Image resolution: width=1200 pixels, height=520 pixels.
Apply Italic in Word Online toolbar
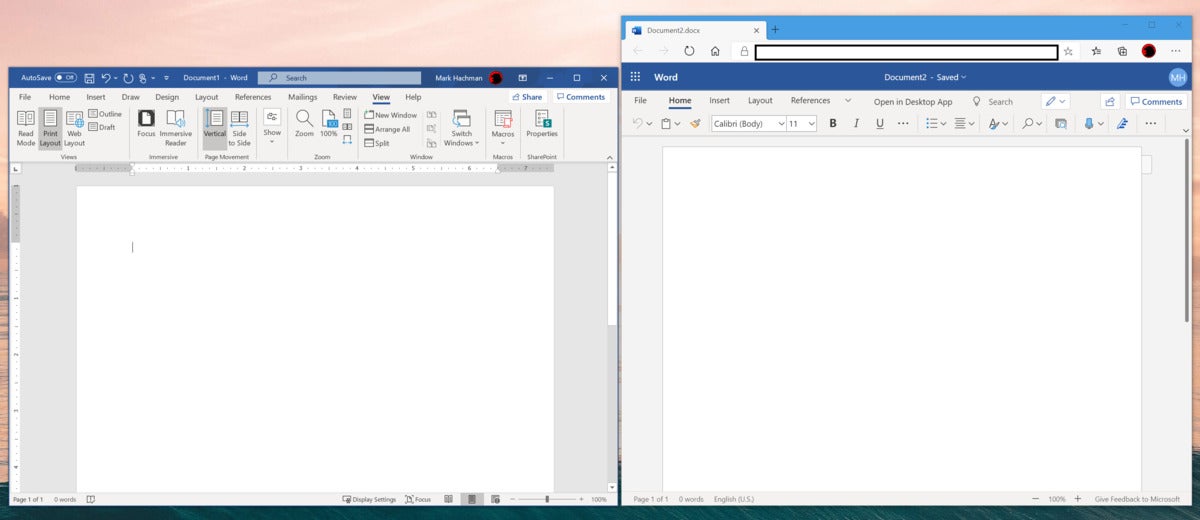click(856, 123)
